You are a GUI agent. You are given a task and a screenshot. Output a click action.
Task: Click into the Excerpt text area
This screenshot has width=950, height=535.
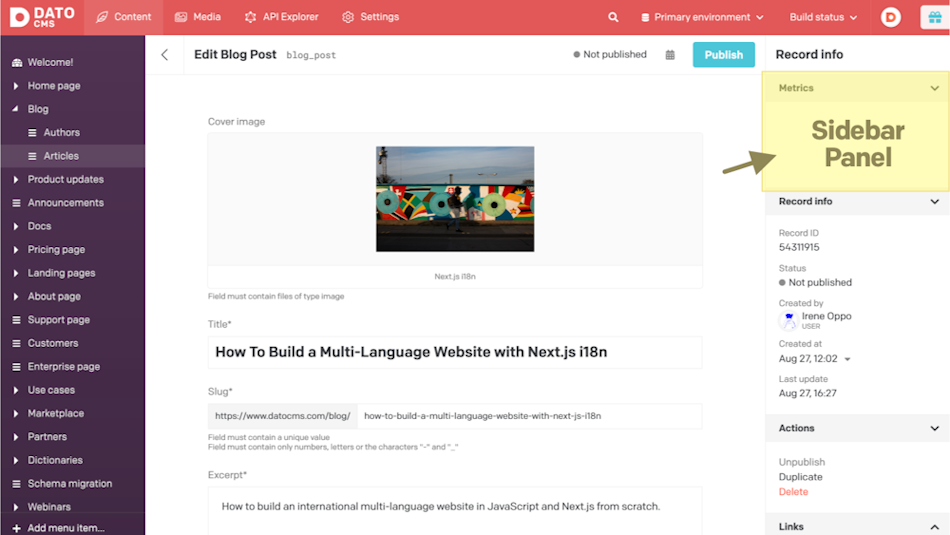[455, 511]
